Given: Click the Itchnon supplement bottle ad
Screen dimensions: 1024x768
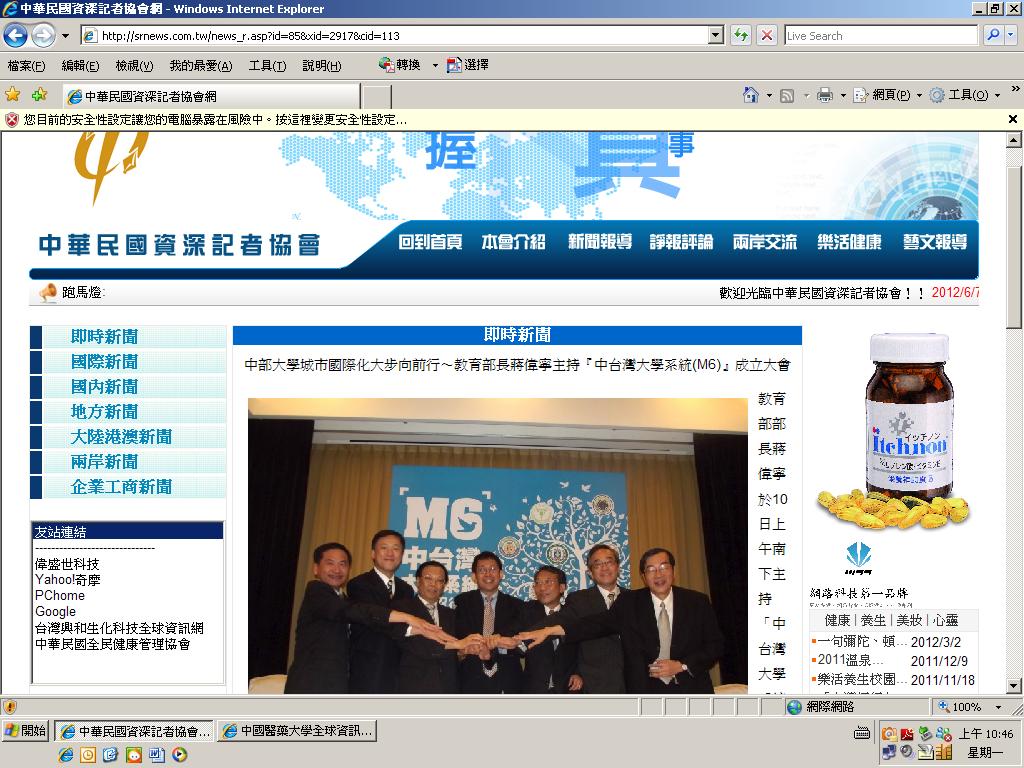Looking at the screenshot, I should [x=893, y=431].
